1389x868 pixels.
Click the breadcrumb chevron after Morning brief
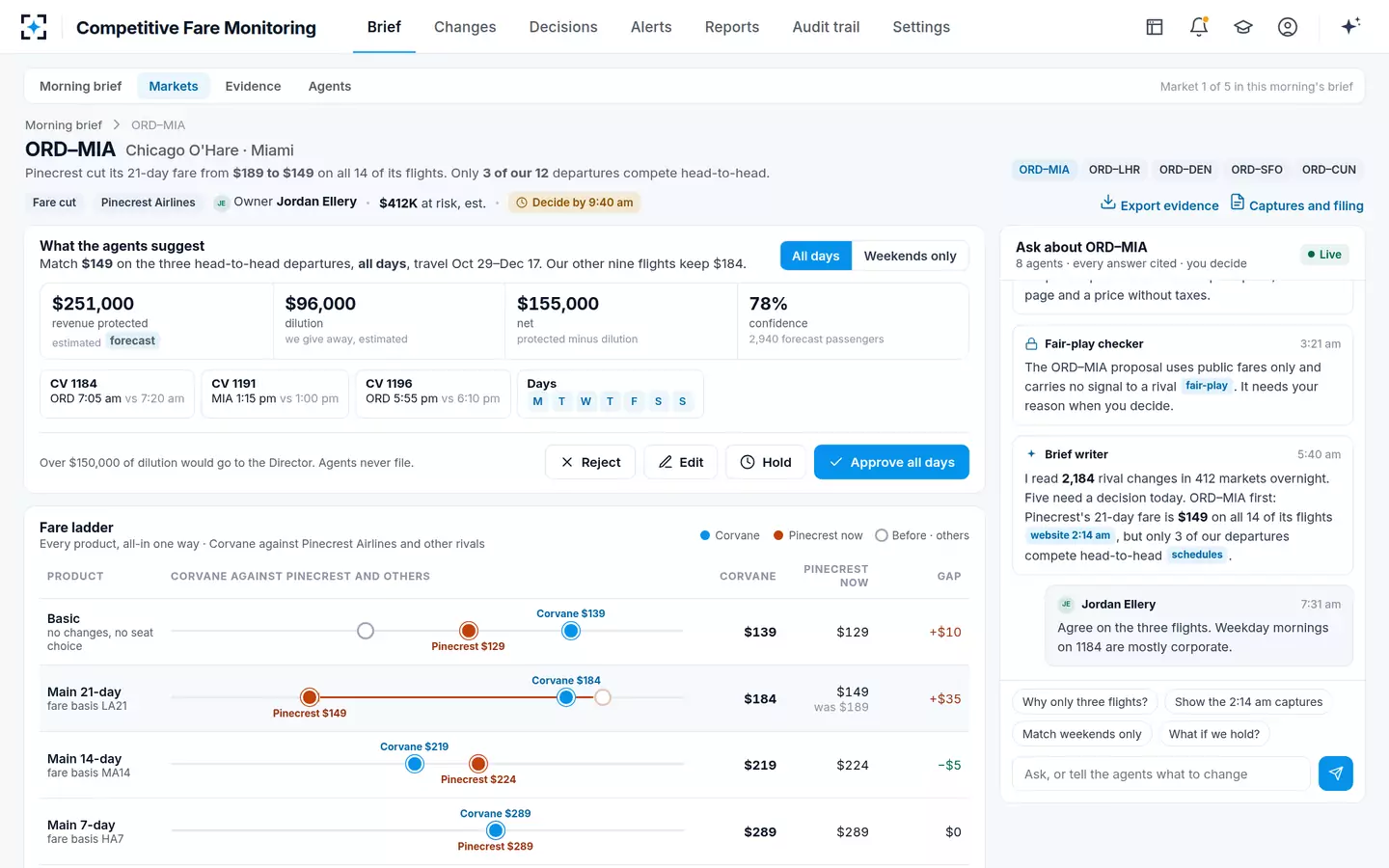click(117, 125)
